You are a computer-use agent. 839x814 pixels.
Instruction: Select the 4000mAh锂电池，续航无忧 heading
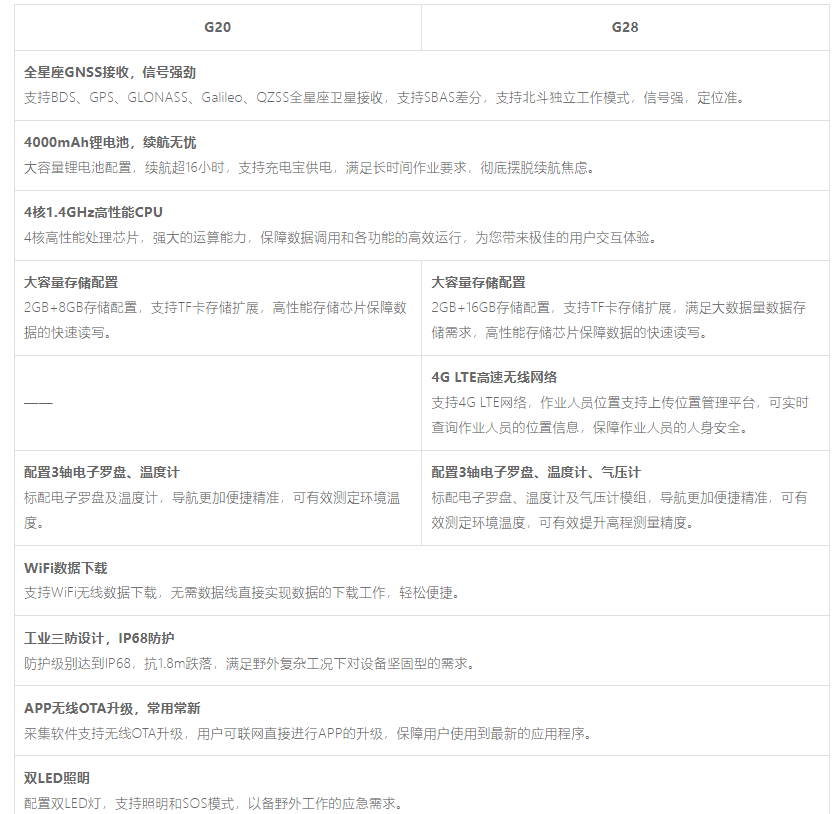tap(110, 142)
